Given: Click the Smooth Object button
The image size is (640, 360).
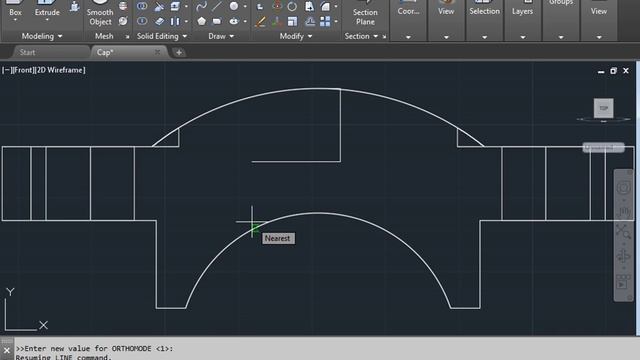Looking at the screenshot, I should (100, 13).
